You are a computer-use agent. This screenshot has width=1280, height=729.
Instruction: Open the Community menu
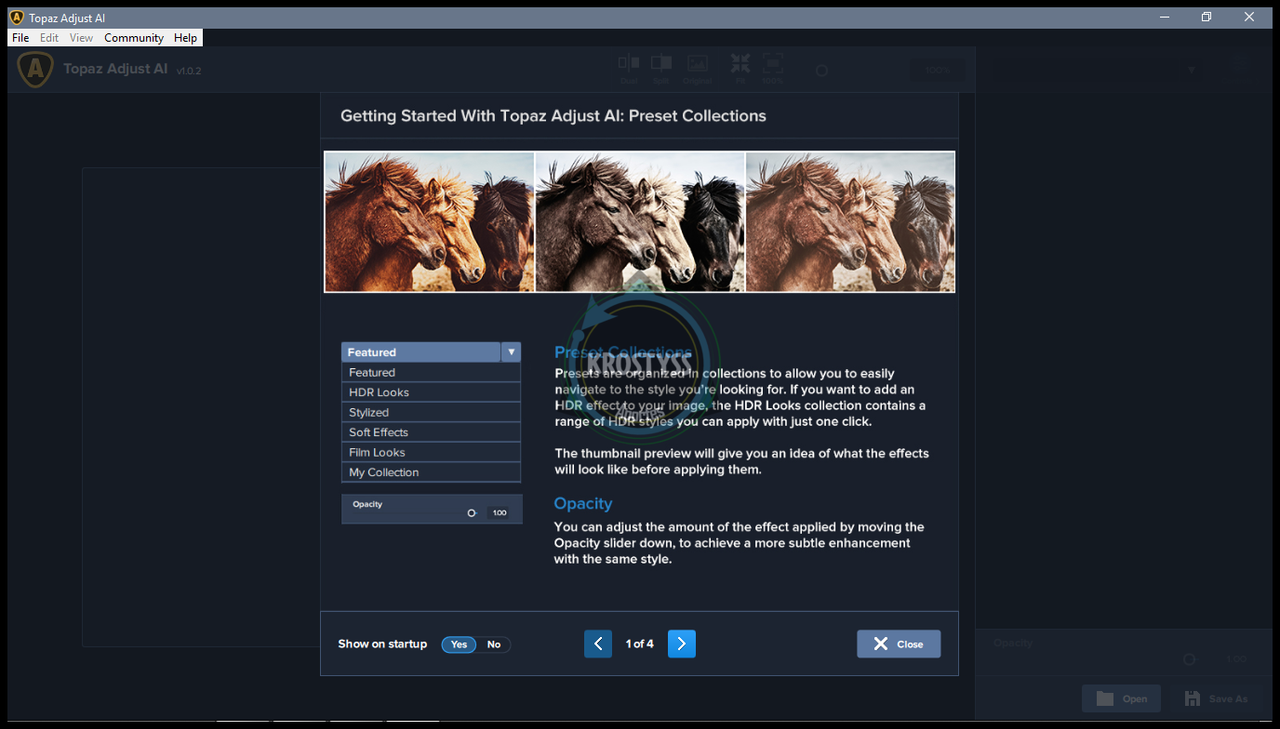(x=134, y=38)
